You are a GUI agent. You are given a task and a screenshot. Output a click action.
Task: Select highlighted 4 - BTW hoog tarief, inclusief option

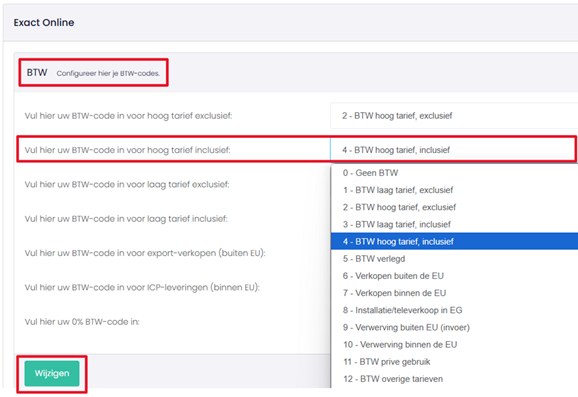pyautogui.click(x=455, y=241)
